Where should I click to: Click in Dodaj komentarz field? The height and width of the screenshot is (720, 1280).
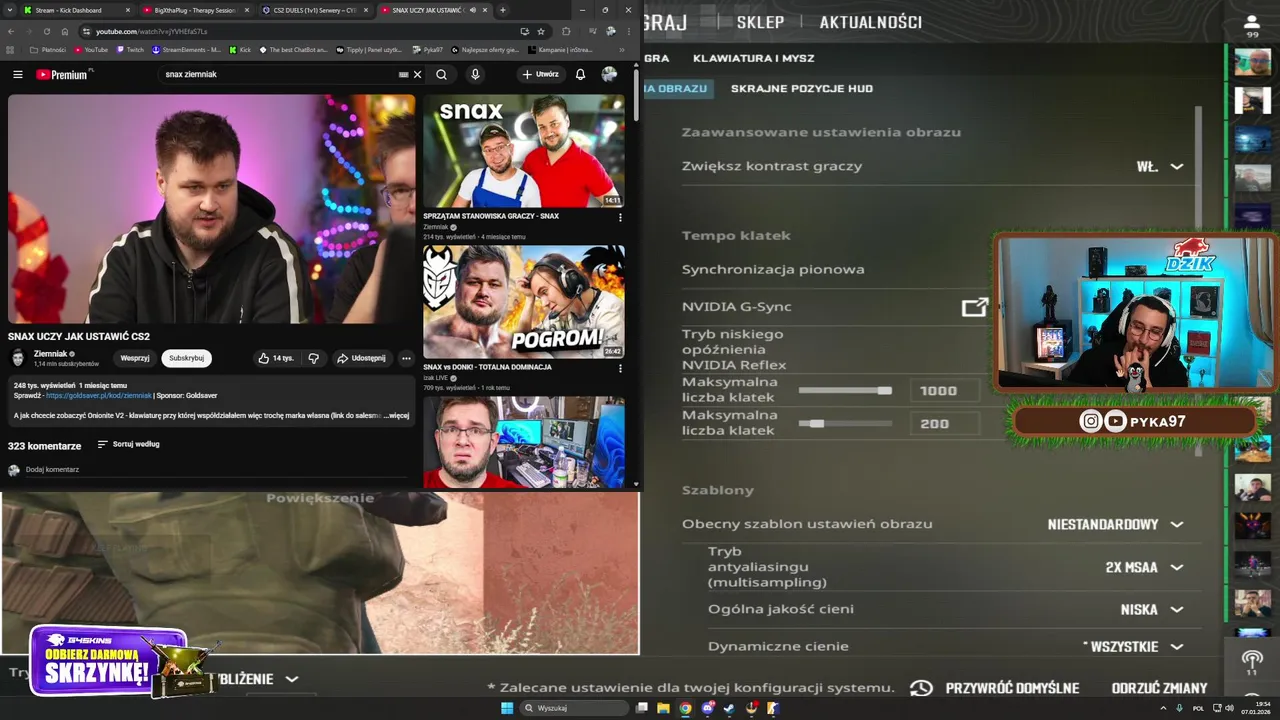pyautogui.click(x=215, y=470)
